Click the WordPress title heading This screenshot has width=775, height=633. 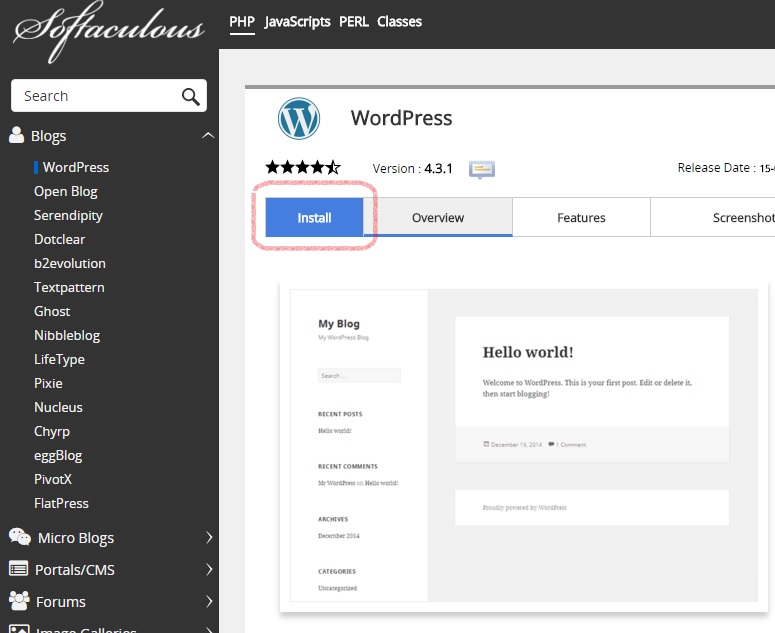(x=401, y=118)
